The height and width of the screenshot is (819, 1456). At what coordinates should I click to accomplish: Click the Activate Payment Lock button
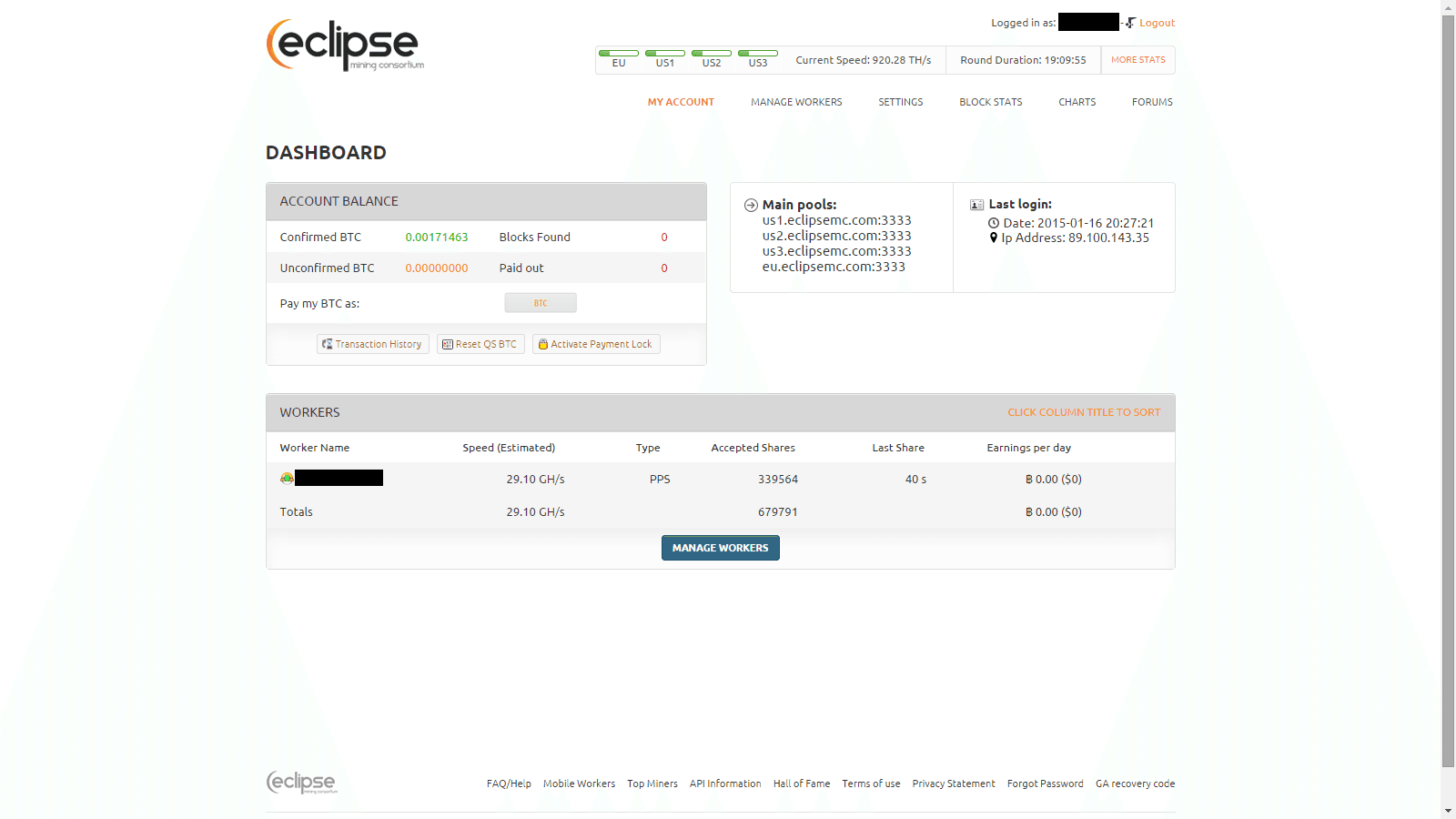(x=596, y=344)
